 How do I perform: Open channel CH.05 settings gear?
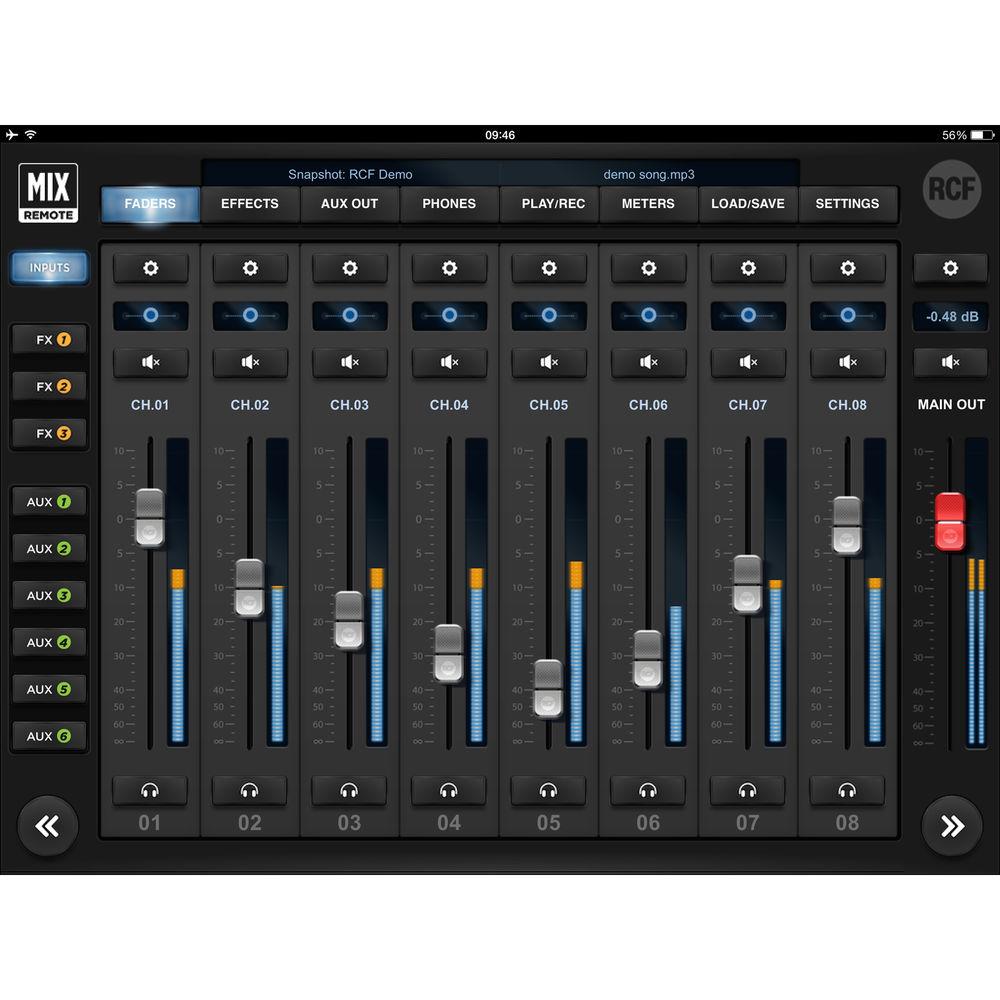click(549, 268)
